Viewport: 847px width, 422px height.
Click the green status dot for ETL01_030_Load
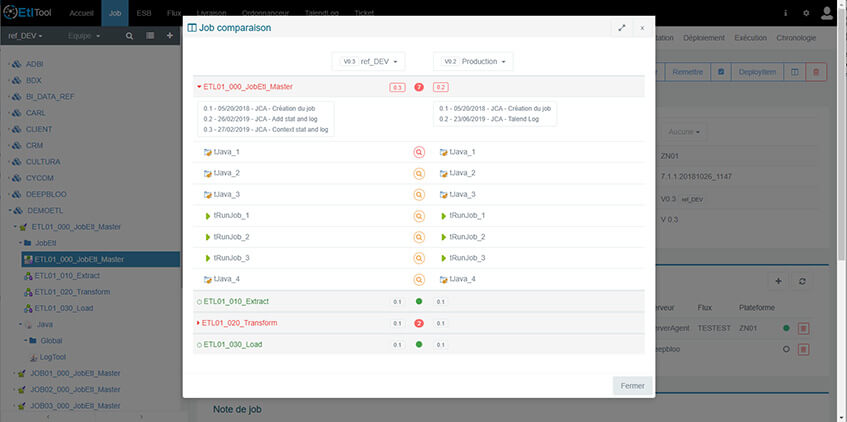[x=419, y=344]
